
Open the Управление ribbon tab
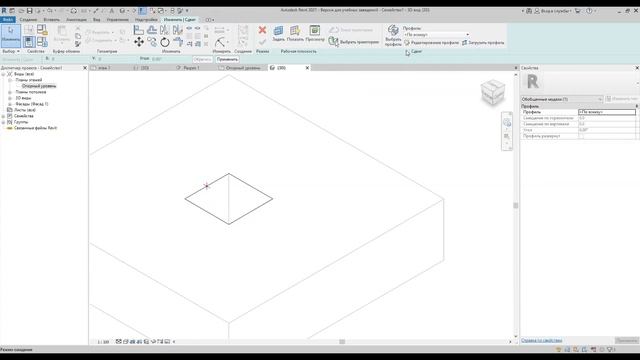[x=118, y=20]
